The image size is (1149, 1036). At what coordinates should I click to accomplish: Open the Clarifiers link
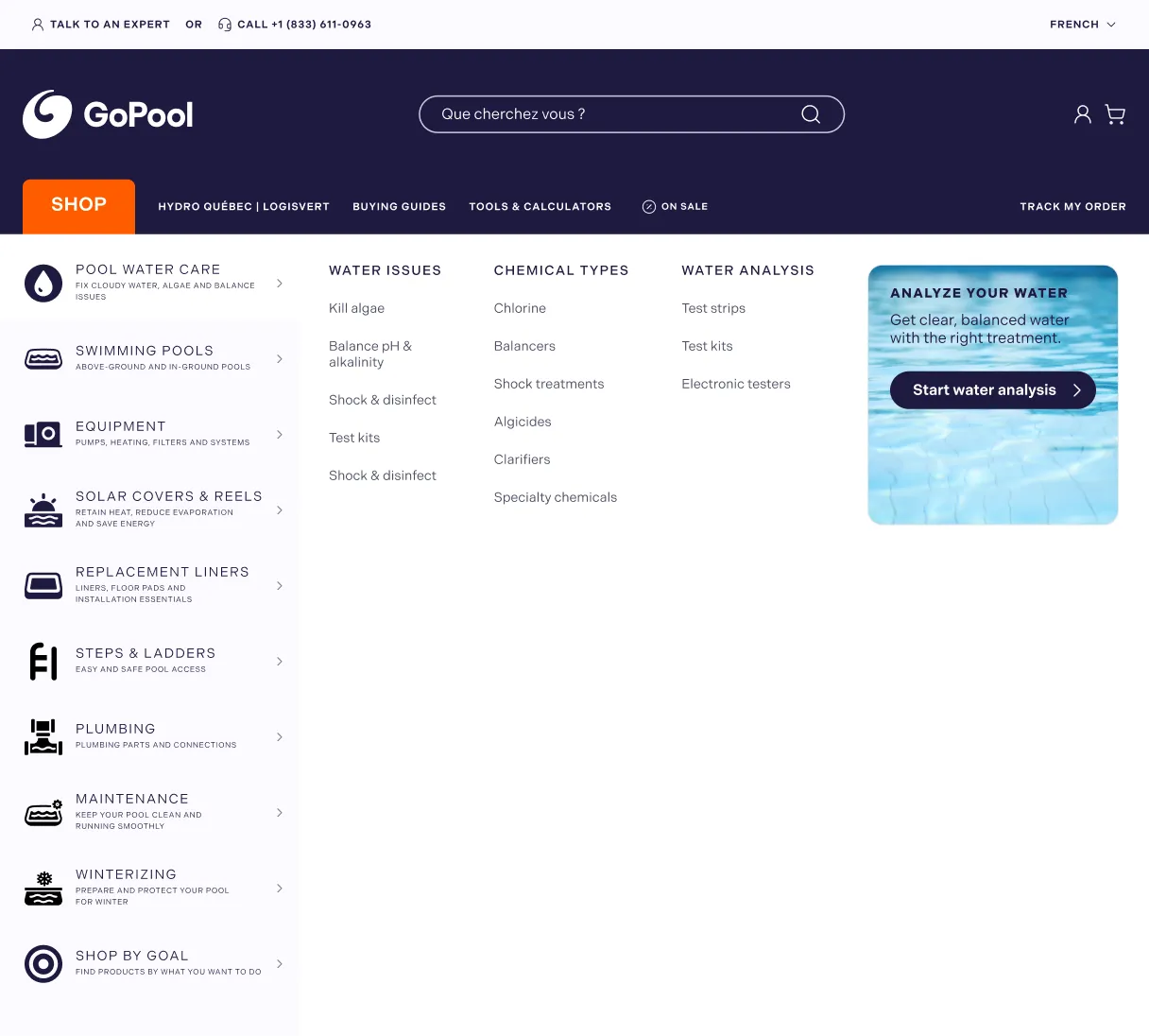coord(522,459)
